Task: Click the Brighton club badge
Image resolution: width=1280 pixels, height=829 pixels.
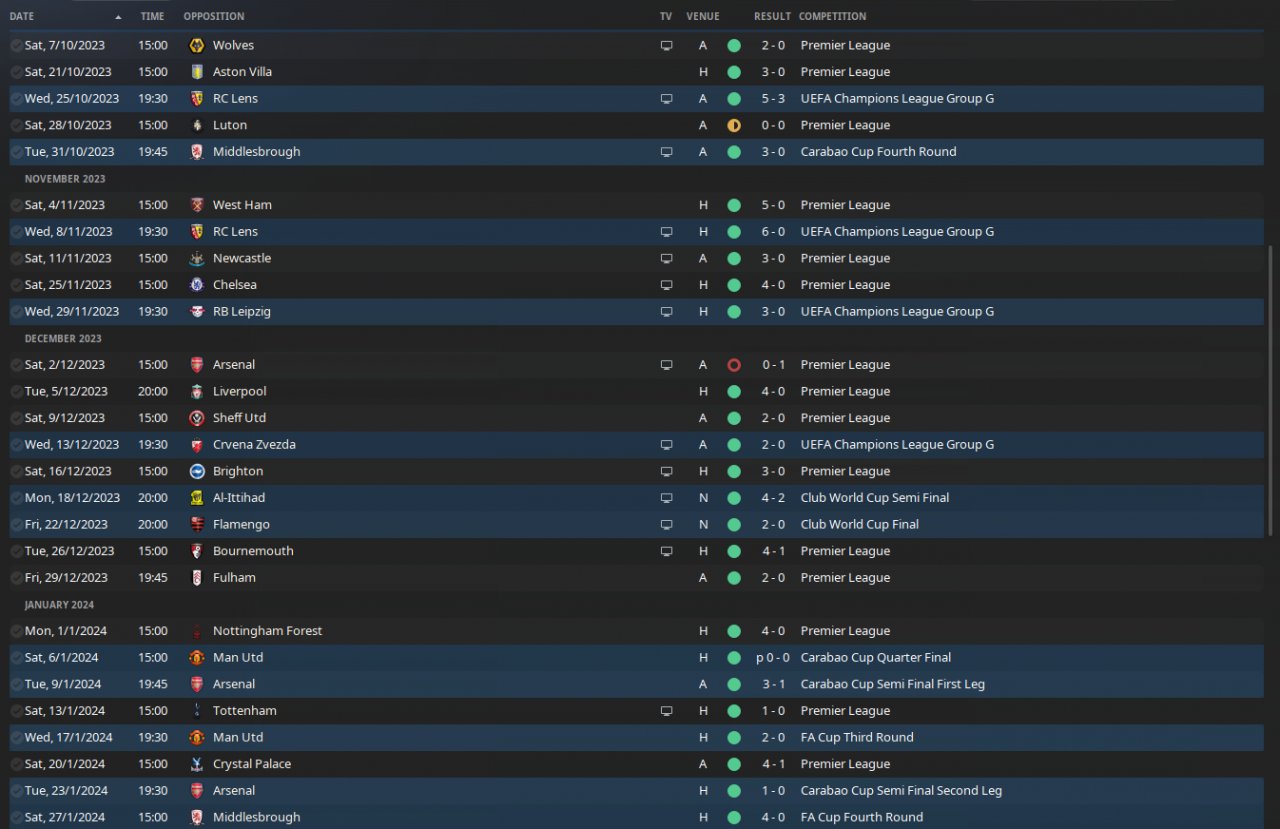Action: 196,471
